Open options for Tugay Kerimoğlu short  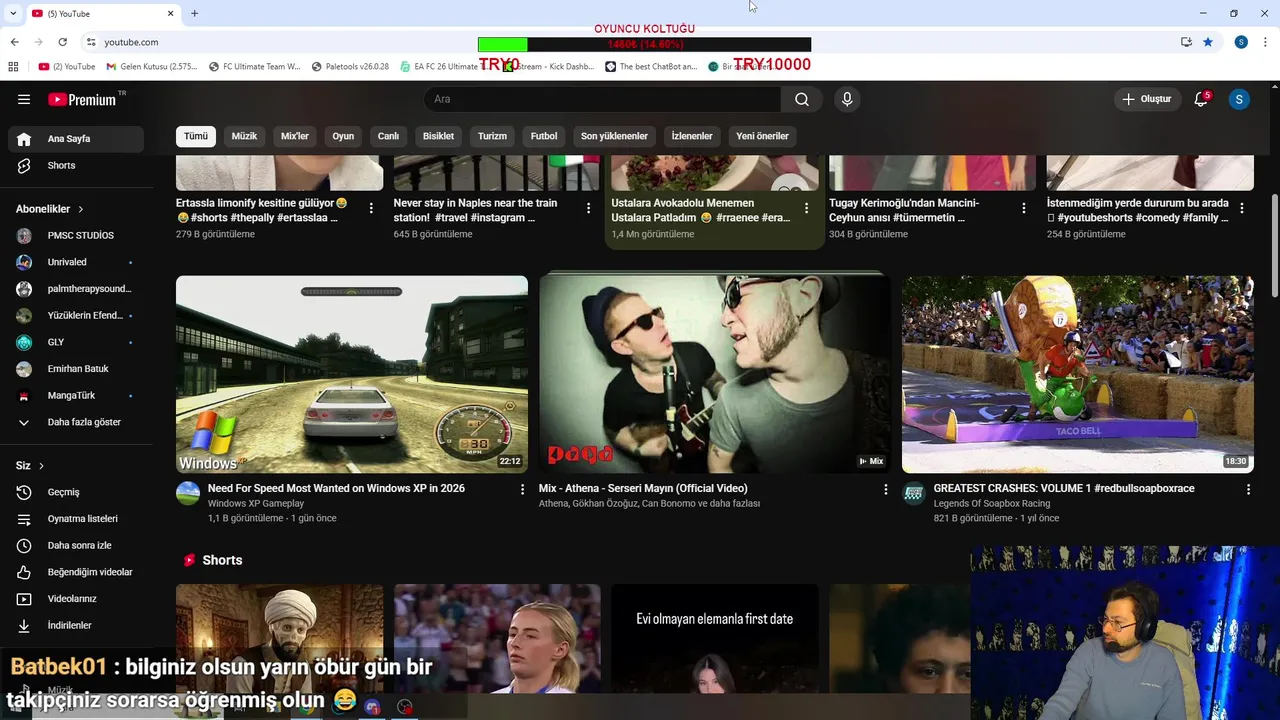click(x=1024, y=208)
